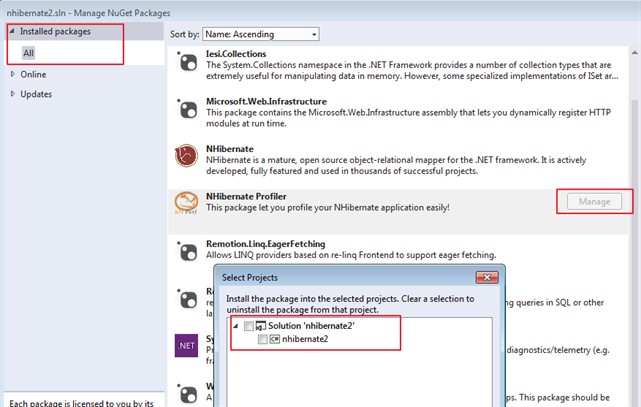Click the solution icon in Select Projects
The height and width of the screenshot is (407, 641).
click(x=260, y=326)
